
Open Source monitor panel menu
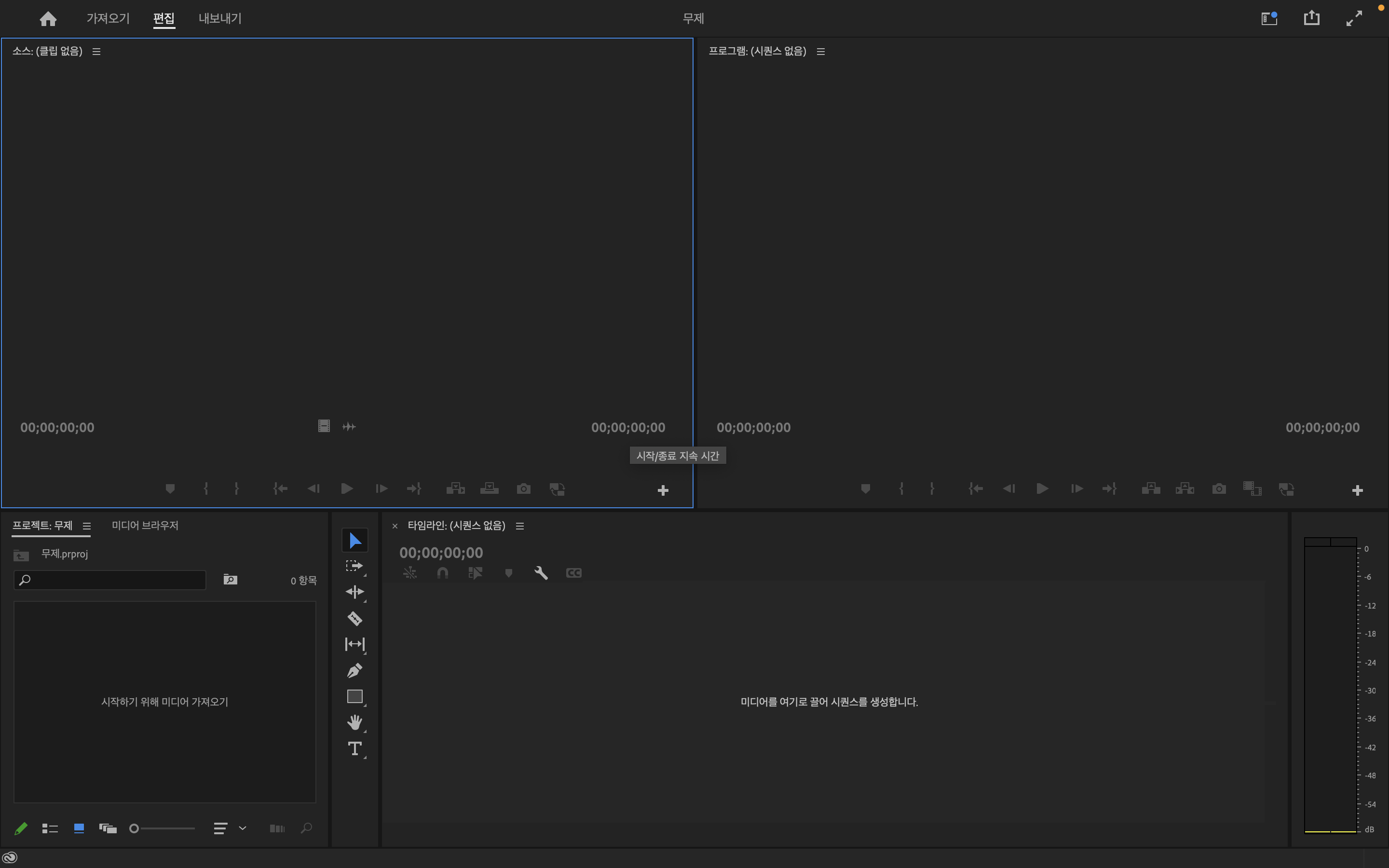click(x=96, y=52)
